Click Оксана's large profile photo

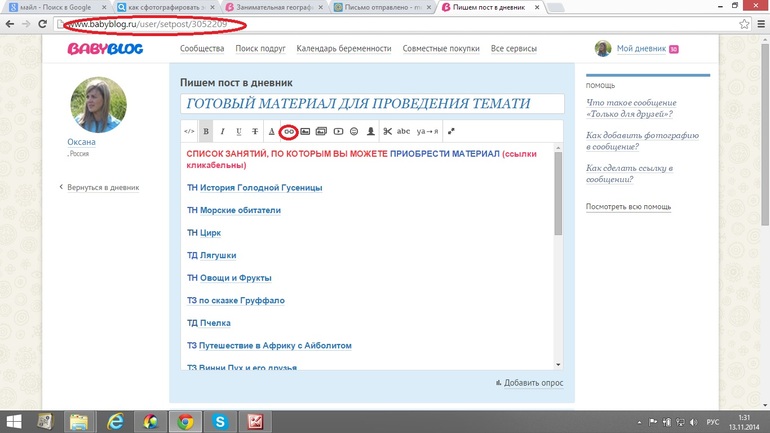coord(98,105)
